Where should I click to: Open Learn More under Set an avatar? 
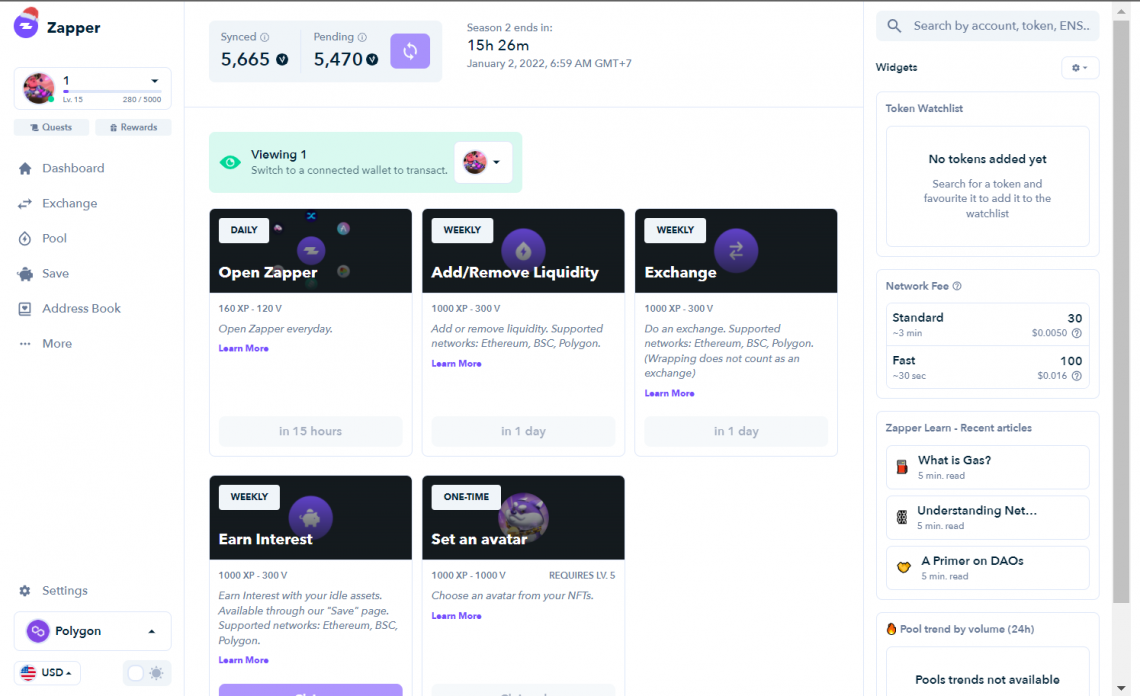click(x=457, y=616)
